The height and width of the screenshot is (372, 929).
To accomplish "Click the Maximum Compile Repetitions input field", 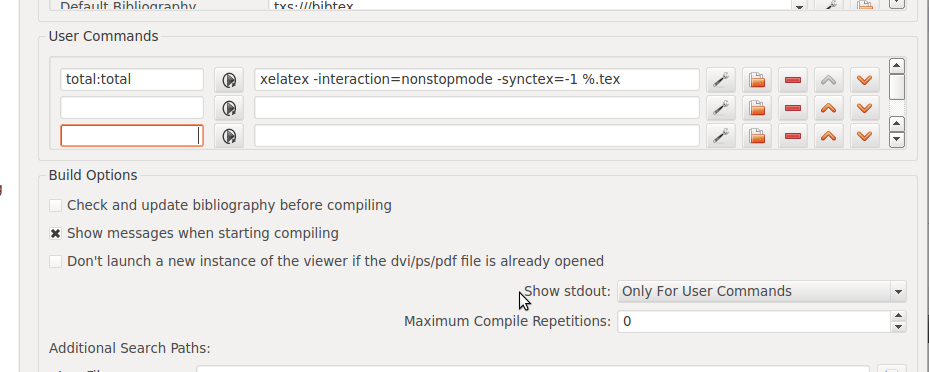I will (x=754, y=322).
